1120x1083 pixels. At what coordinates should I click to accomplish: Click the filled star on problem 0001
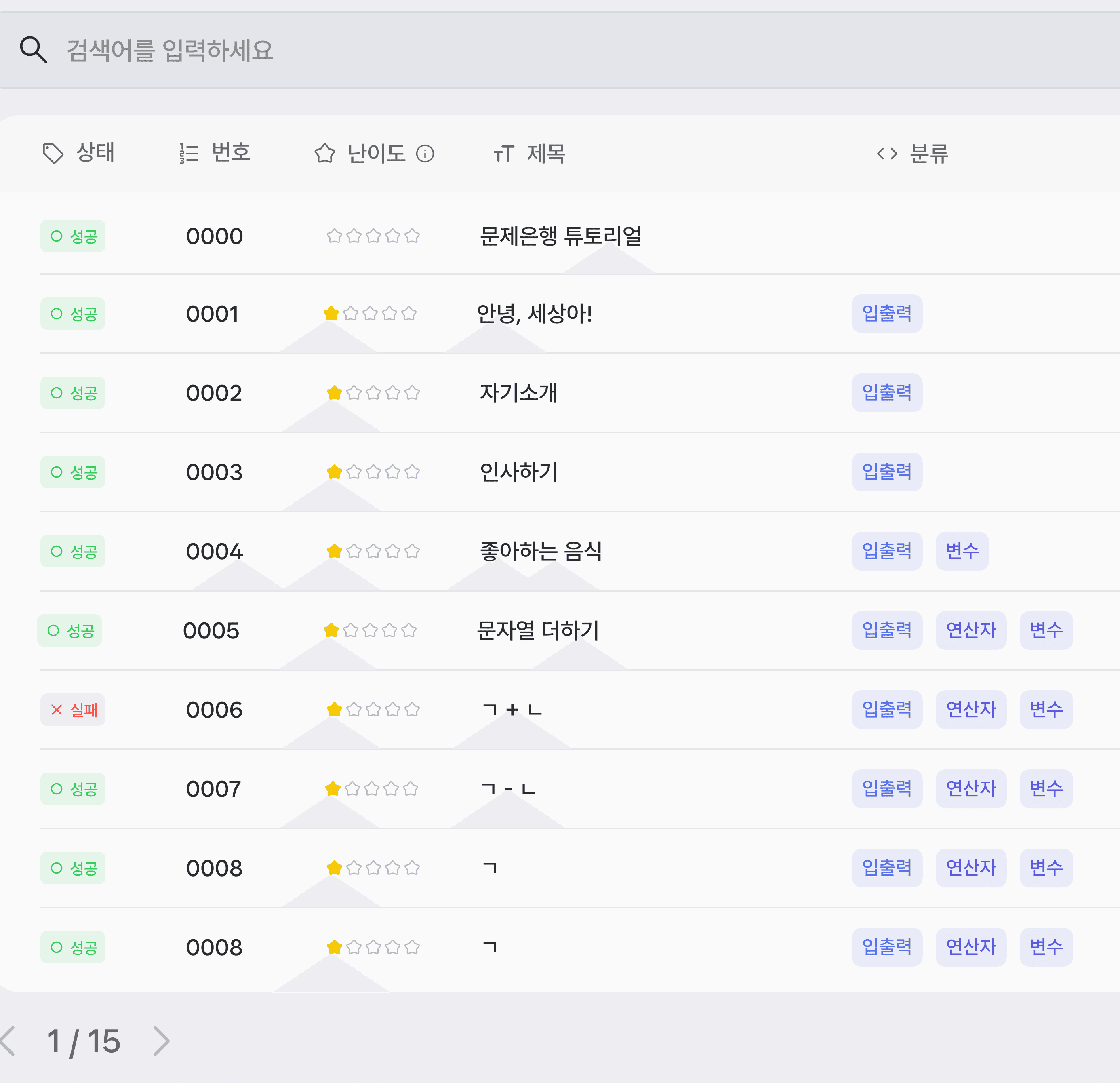coord(331,314)
